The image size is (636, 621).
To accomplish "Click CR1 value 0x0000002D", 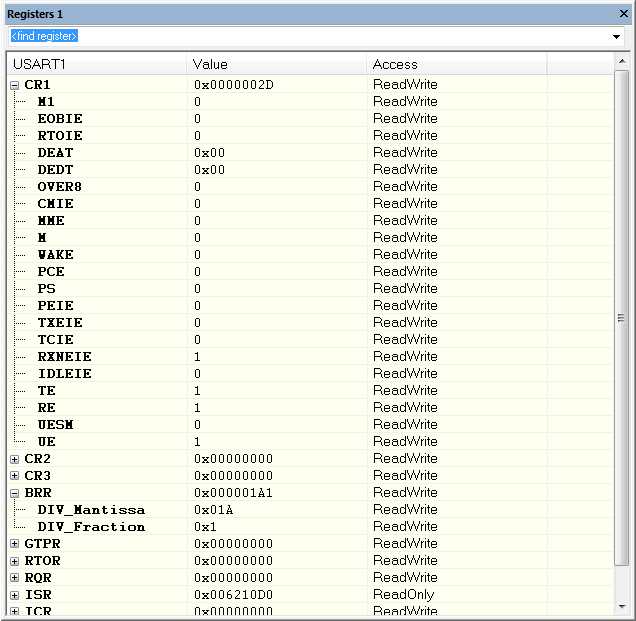I will (x=234, y=85).
